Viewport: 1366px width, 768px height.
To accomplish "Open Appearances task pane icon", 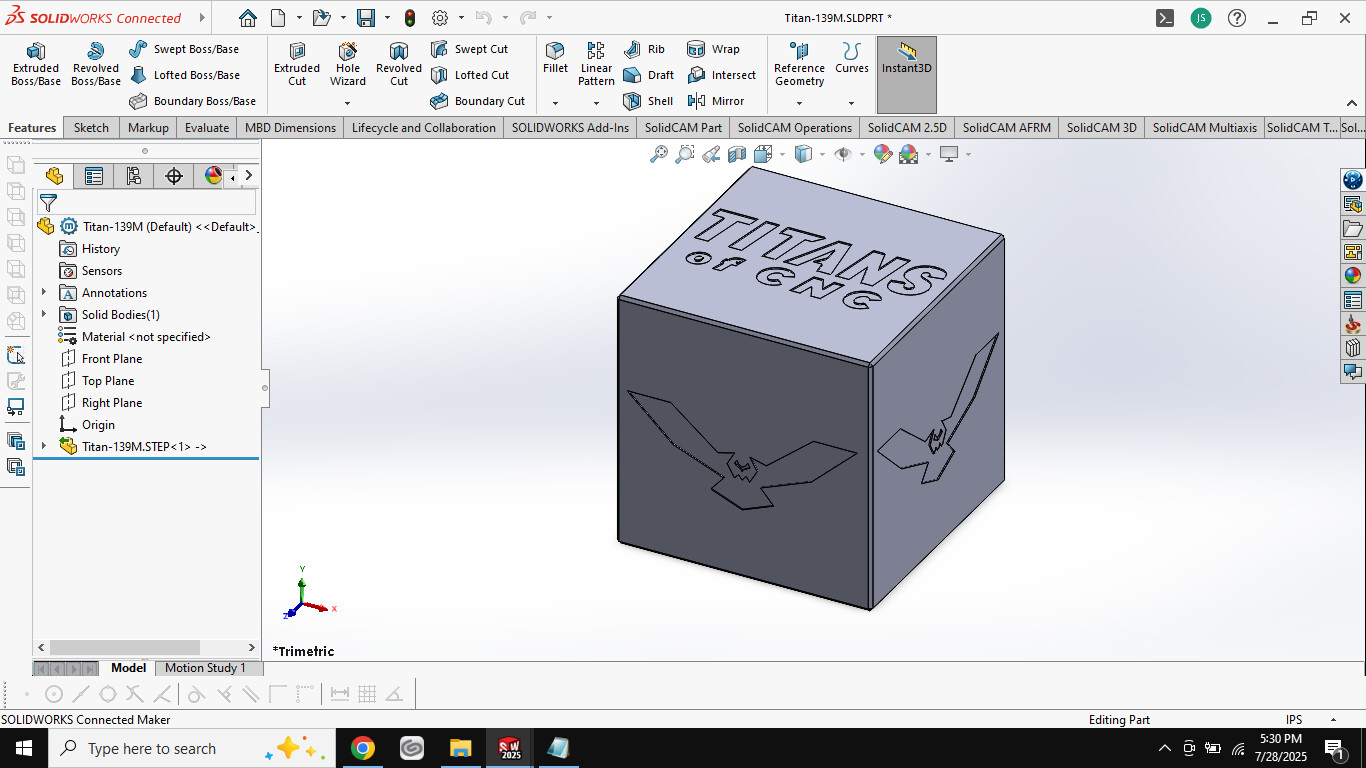I will pos(1353,276).
